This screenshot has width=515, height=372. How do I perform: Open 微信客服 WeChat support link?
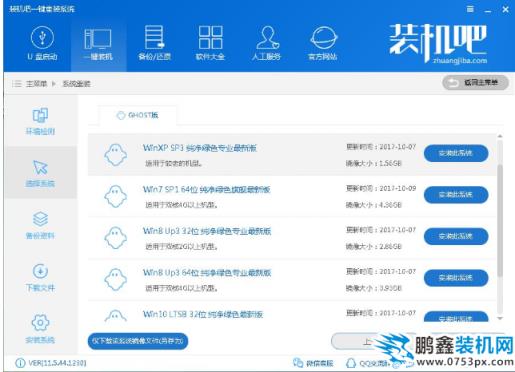313,363
